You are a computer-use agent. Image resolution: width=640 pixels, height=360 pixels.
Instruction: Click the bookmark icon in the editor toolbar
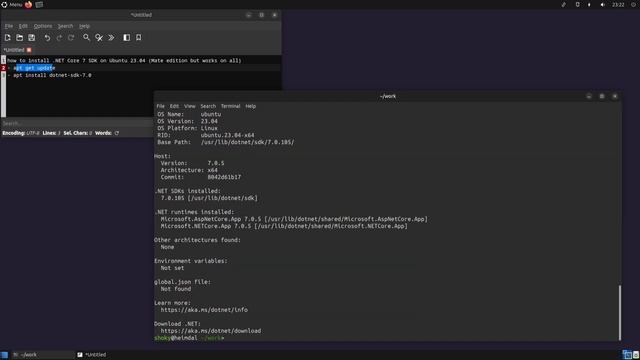[138, 38]
